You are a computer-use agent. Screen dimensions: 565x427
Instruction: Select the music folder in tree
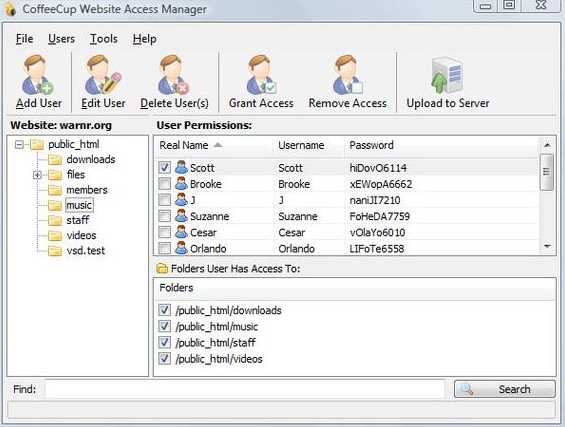79,205
